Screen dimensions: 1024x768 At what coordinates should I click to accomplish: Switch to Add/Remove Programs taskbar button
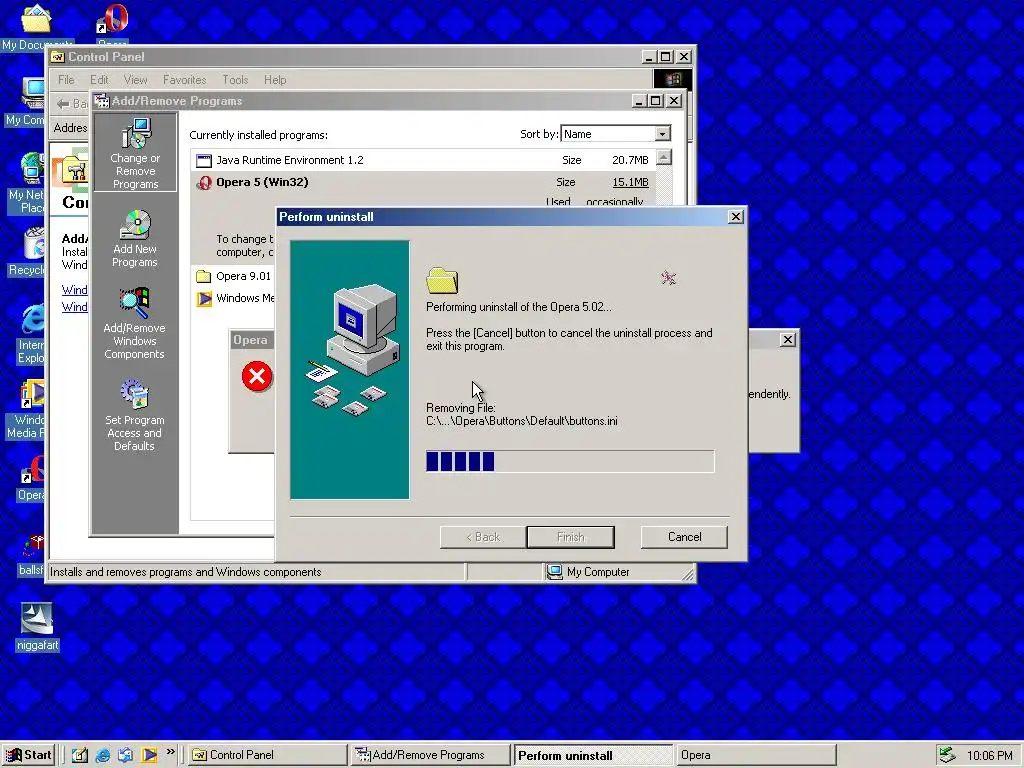[x=429, y=755]
